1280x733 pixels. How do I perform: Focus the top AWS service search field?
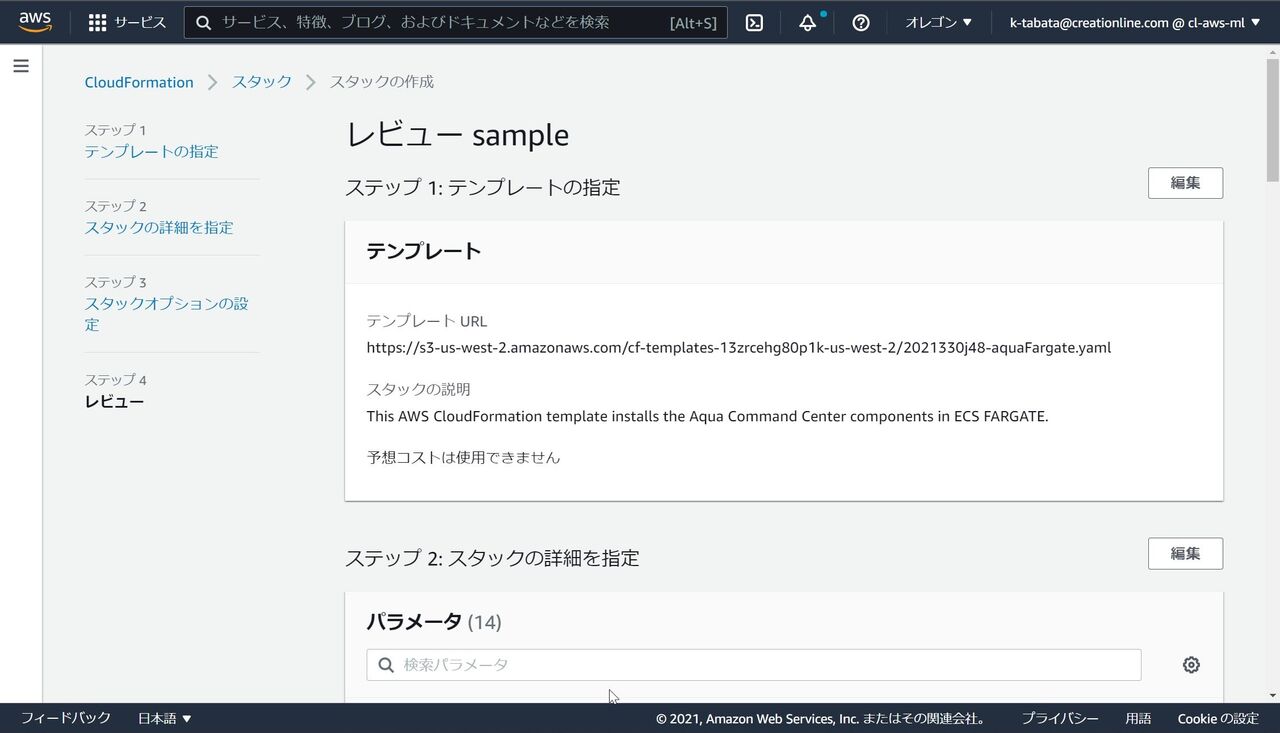(456, 22)
